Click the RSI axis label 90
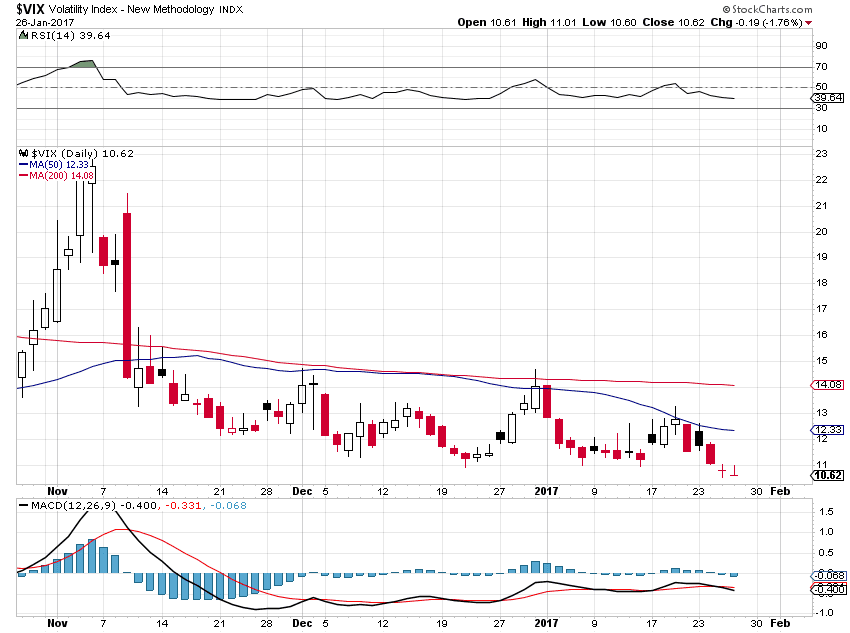 [821, 46]
